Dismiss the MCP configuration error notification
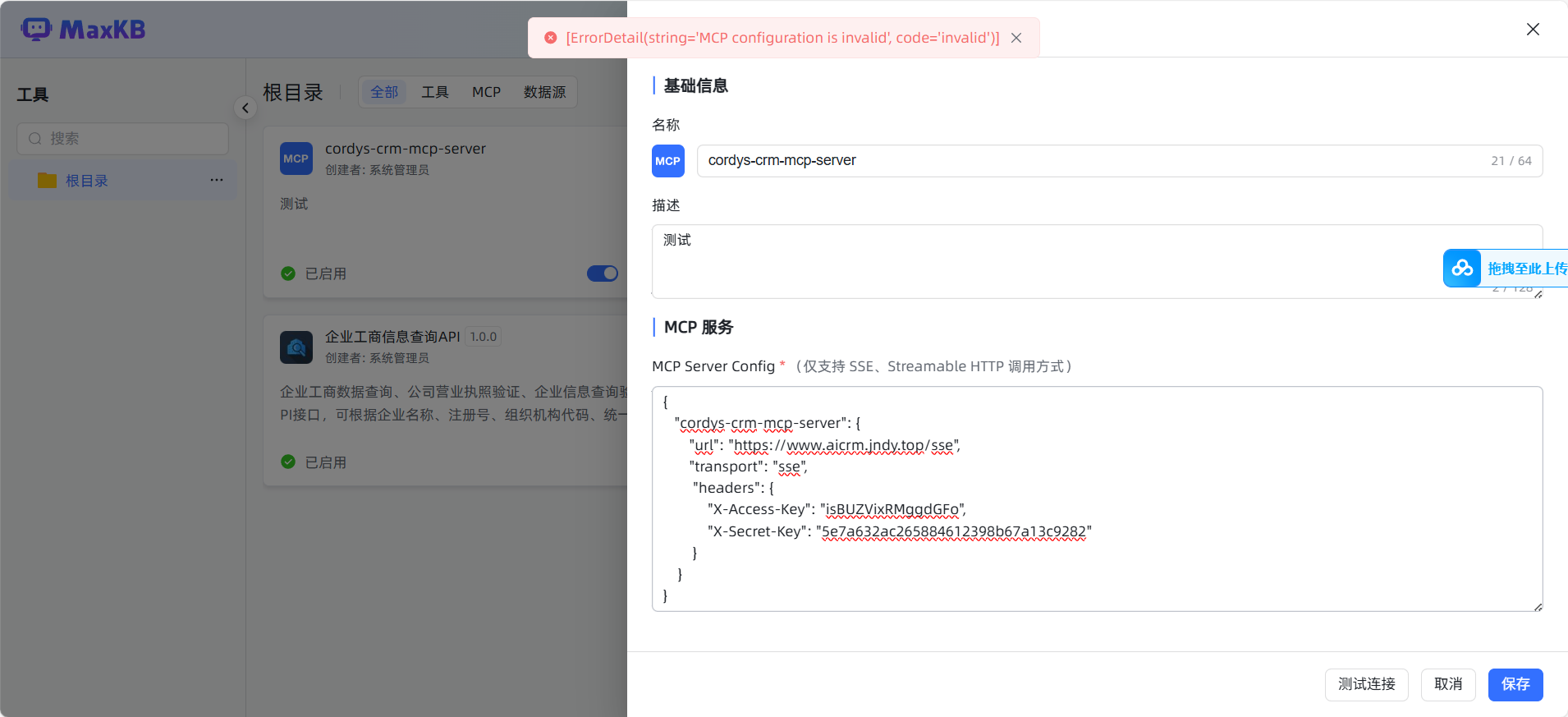1568x717 pixels. pyautogui.click(x=1016, y=38)
